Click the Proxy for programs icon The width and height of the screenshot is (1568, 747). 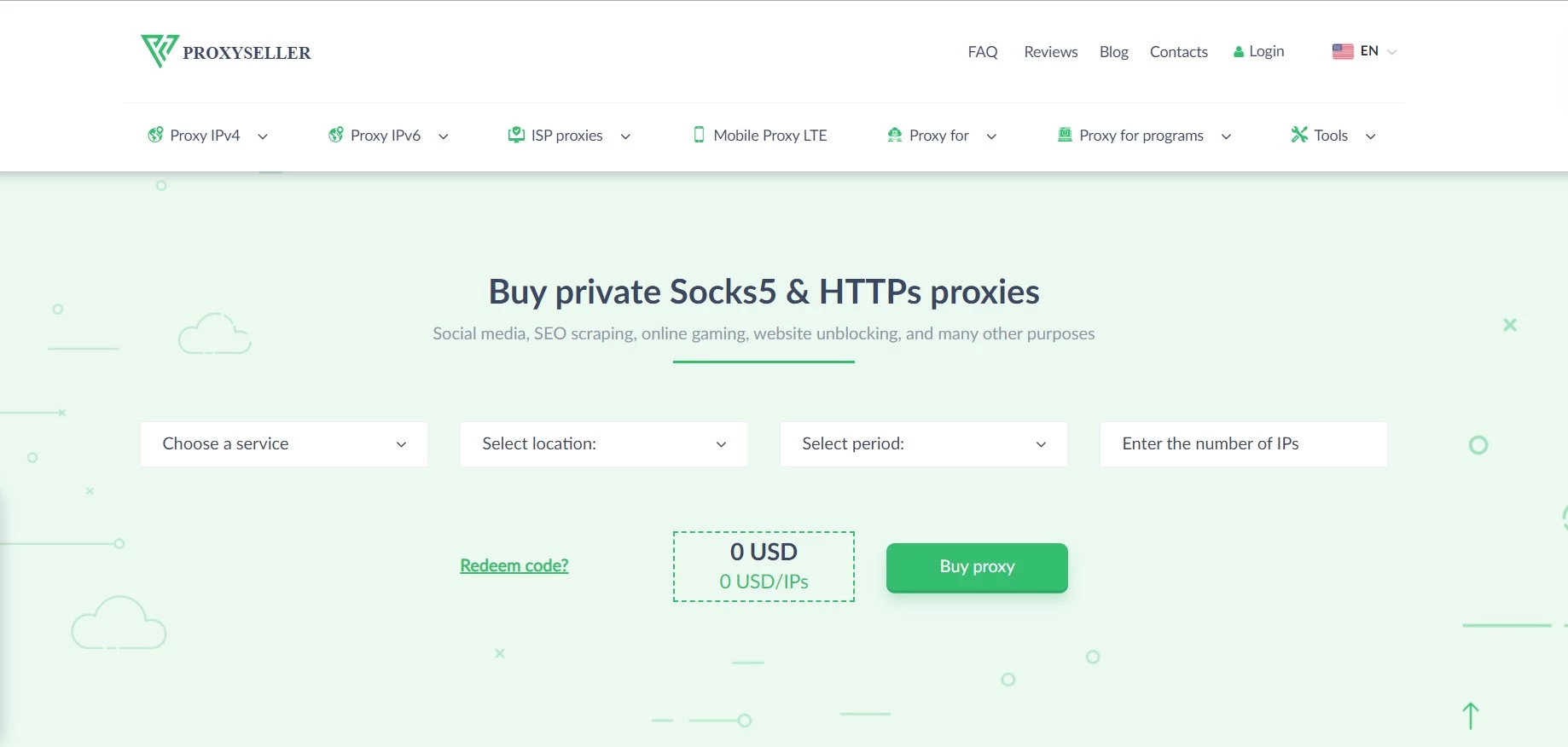click(1065, 135)
